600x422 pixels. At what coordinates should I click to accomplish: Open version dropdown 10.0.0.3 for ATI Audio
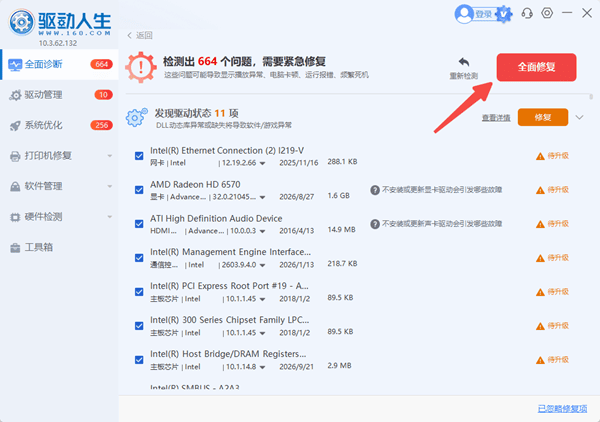coord(262,231)
